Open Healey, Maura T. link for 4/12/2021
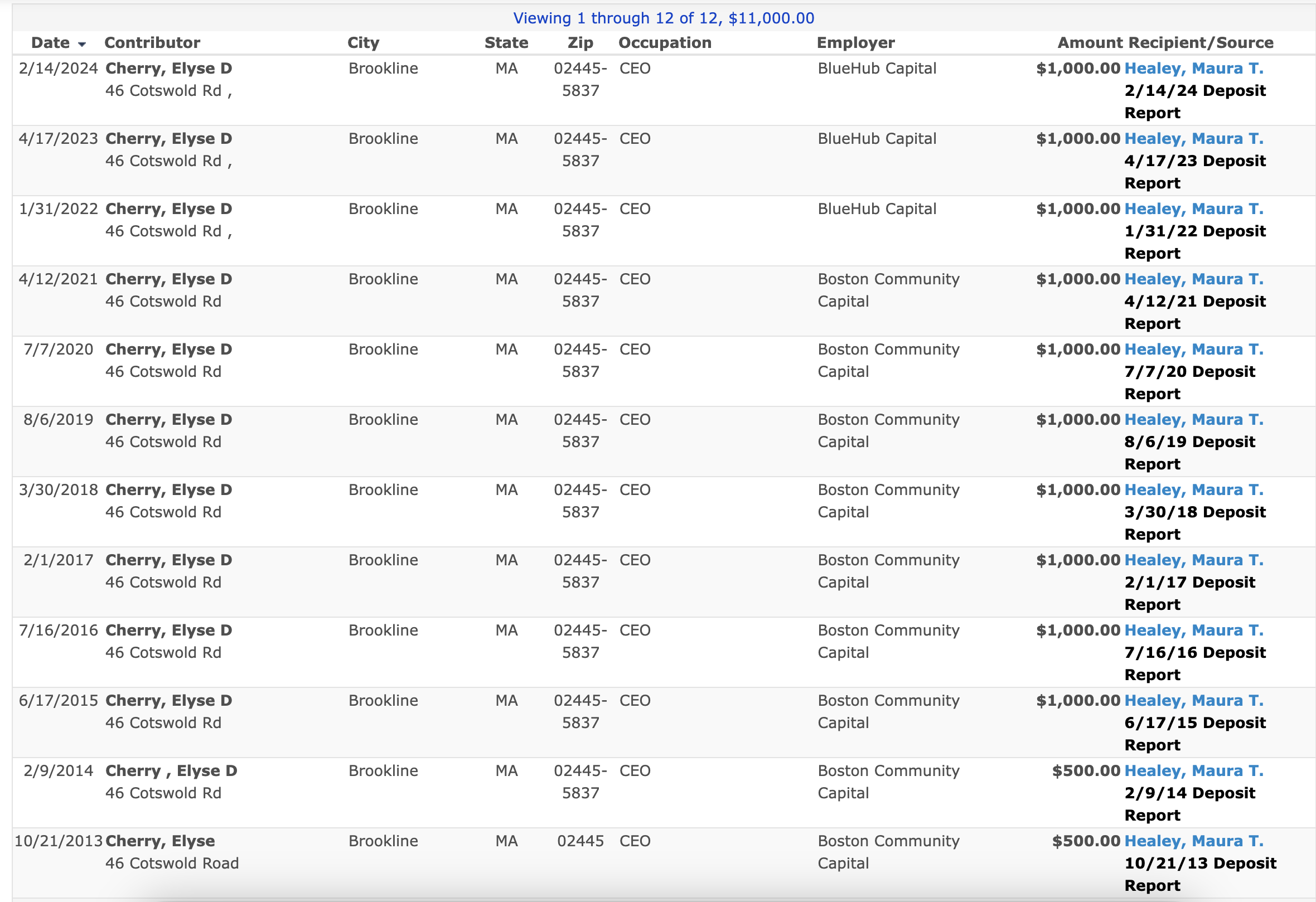Viewport: 1316px width, 902px height. [1194, 279]
